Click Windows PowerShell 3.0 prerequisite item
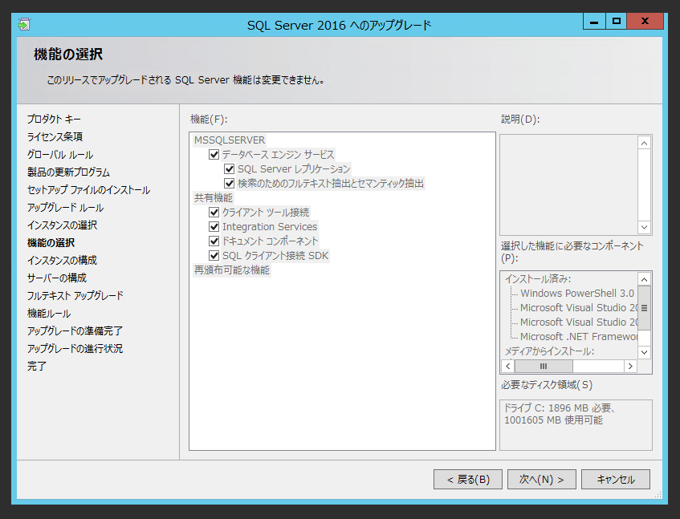Viewport: 680px width, 519px height. click(577, 293)
